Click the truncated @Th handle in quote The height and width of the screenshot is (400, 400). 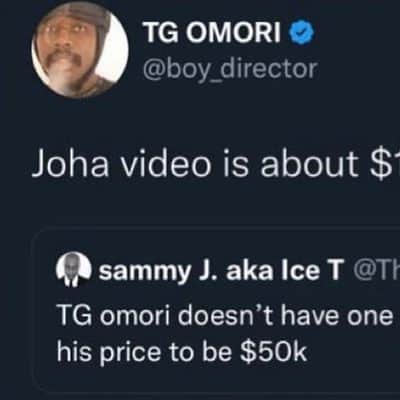[x=376, y=271]
